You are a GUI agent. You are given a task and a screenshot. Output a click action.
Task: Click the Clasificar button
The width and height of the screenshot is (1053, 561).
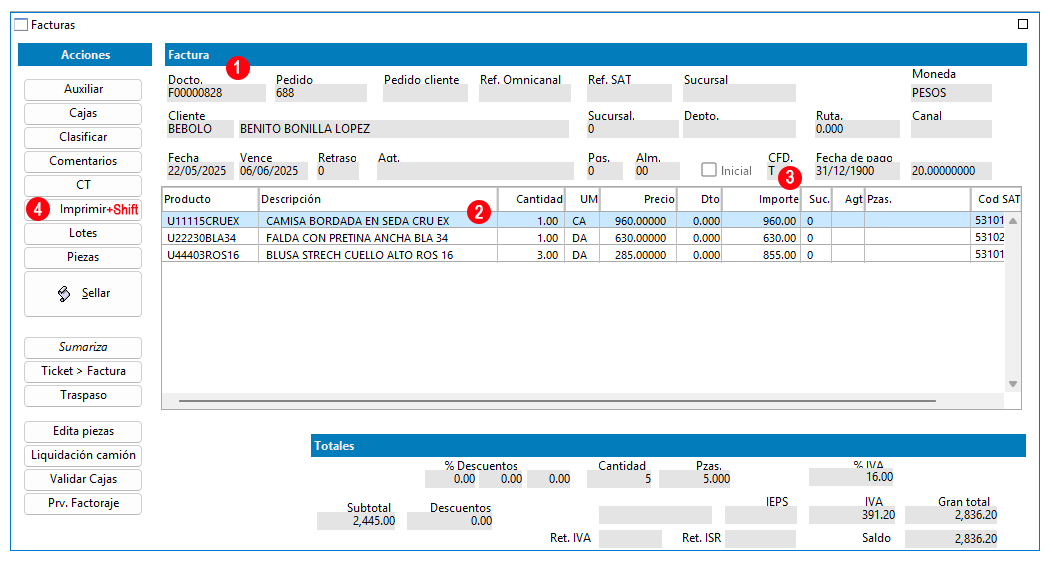coord(83,137)
